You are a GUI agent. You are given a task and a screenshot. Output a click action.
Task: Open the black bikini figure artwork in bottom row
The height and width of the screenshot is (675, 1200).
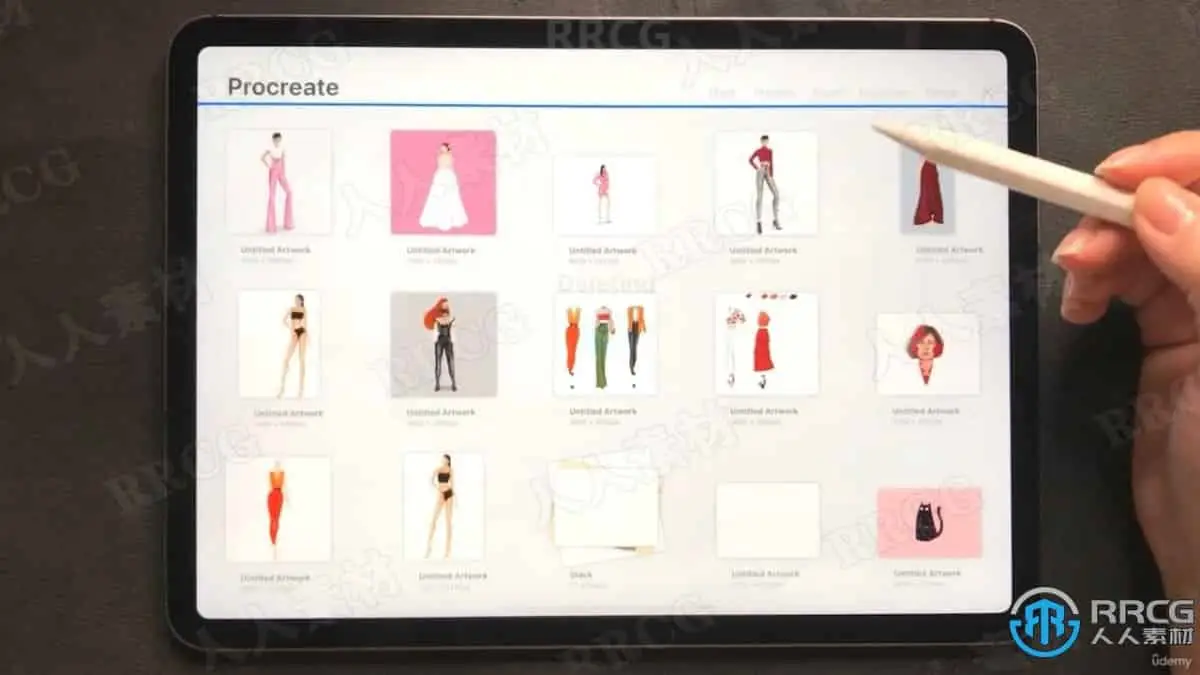tap(443, 506)
